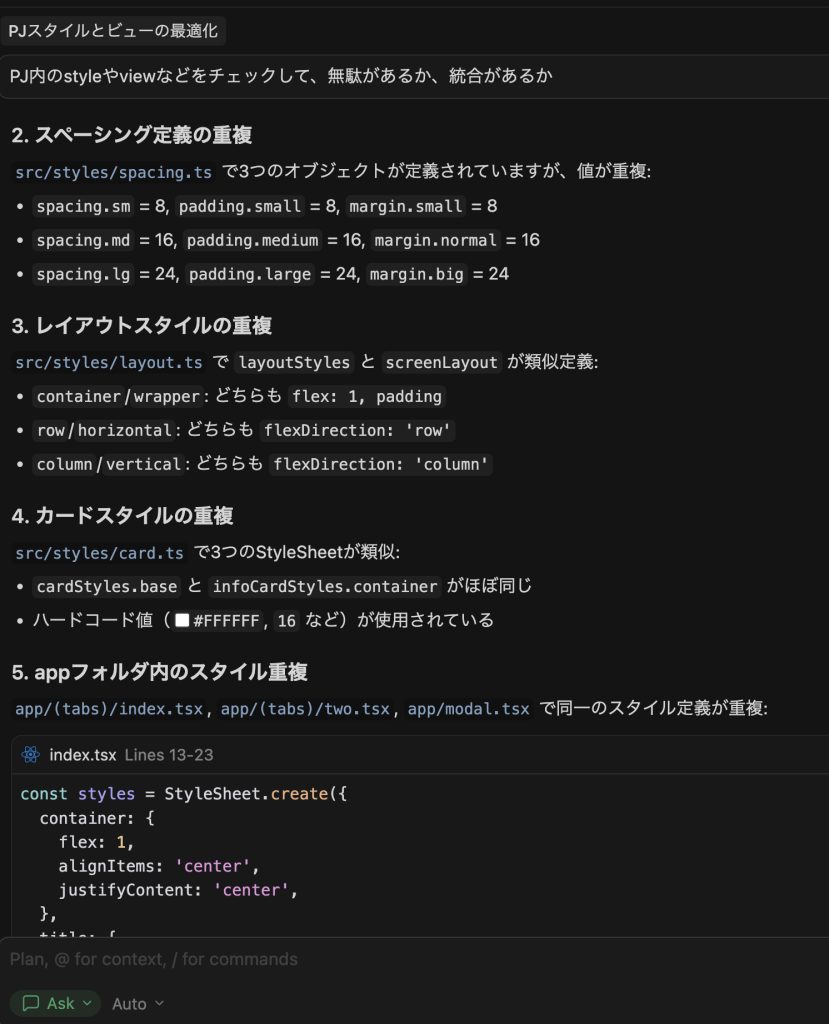Image resolution: width=829 pixels, height=1024 pixels.
Task: Open the src/styles/card.ts file link
Action: (100, 552)
